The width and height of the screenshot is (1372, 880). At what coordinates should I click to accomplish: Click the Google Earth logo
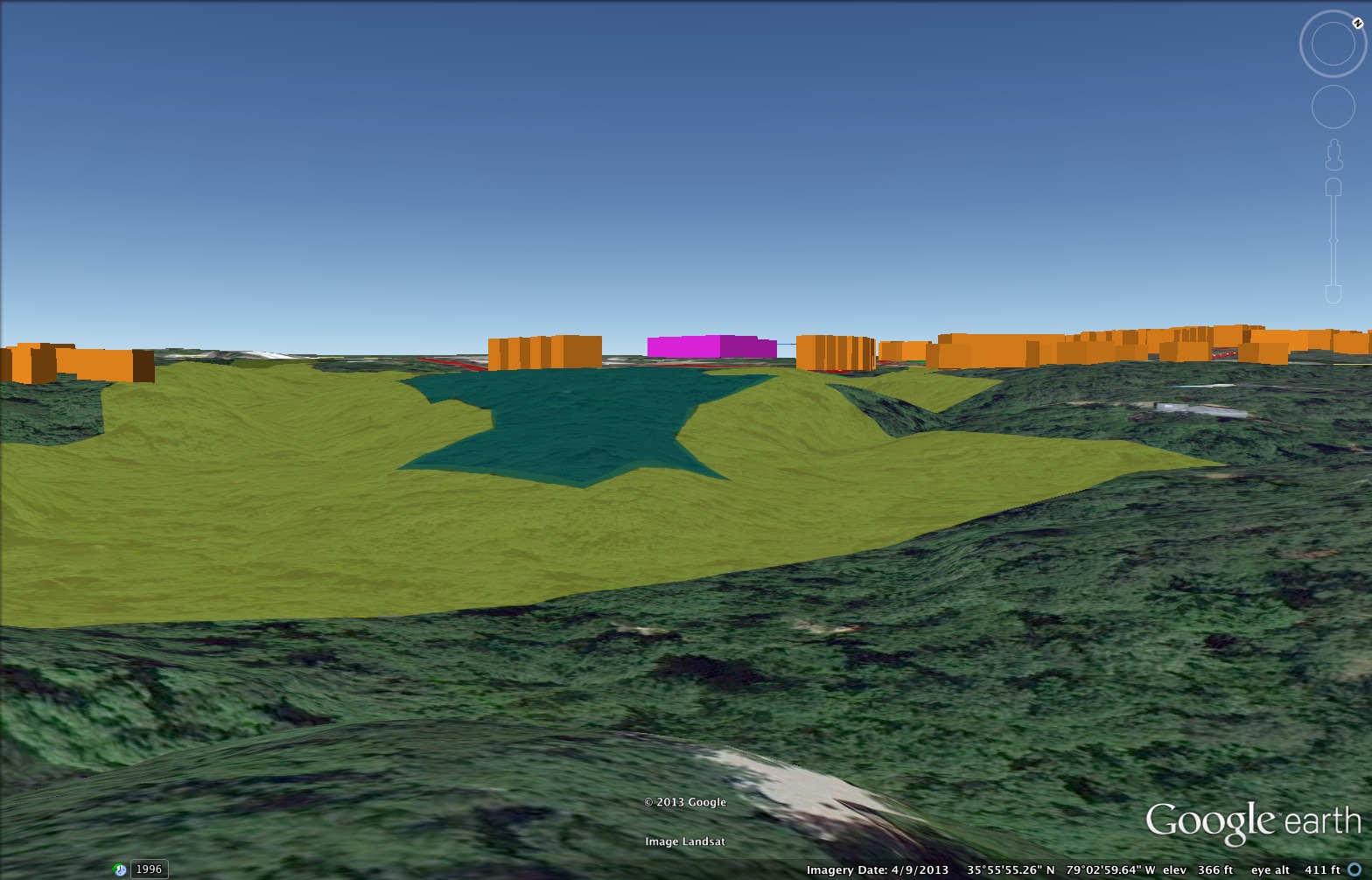1252,823
